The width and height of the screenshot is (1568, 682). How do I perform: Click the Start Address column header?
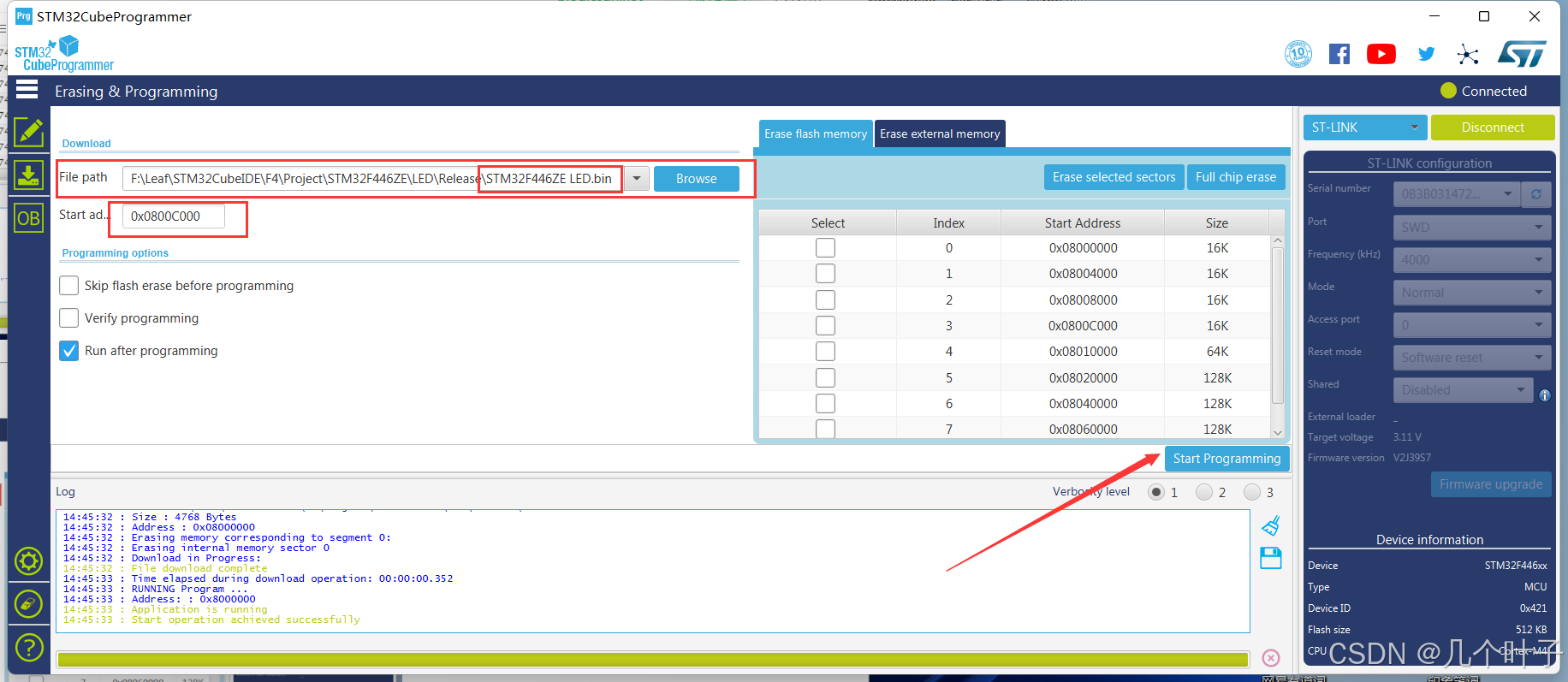pyautogui.click(x=1082, y=222)
